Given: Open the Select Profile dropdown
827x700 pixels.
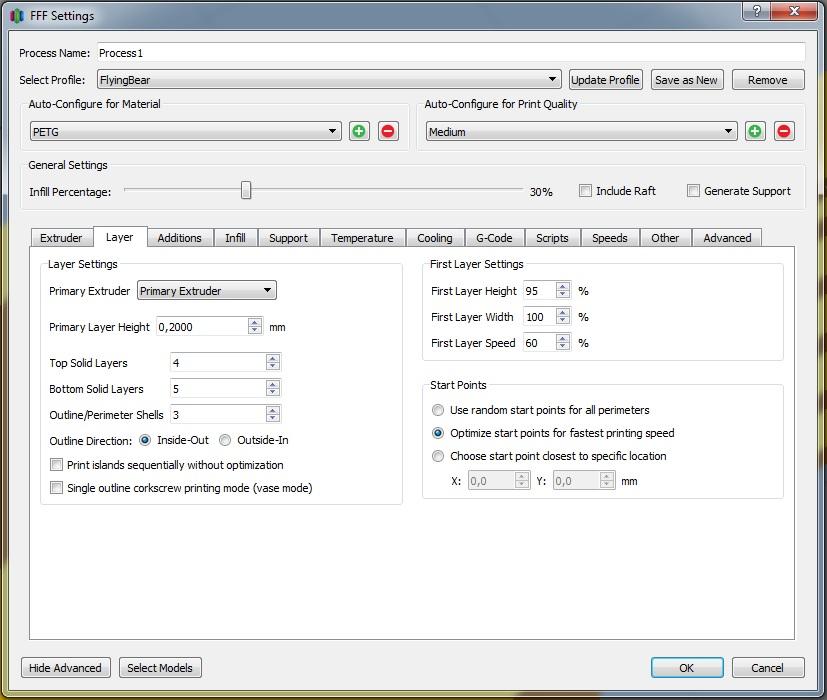Looking at the screenshot, I should point(553,80).
